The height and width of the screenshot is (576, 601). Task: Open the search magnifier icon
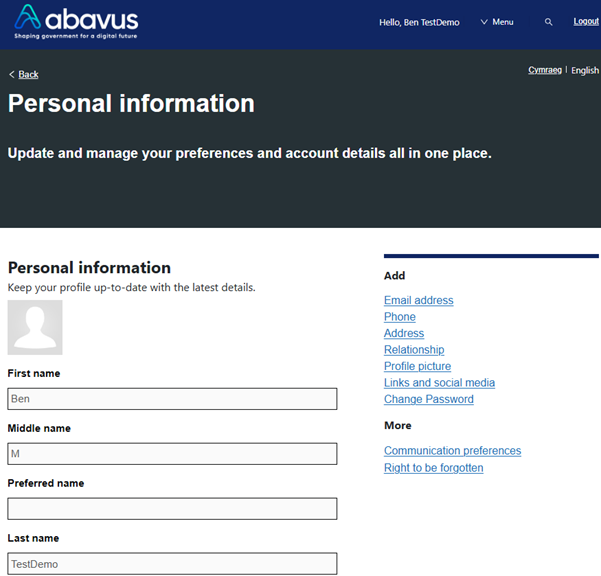coord(548,22)
